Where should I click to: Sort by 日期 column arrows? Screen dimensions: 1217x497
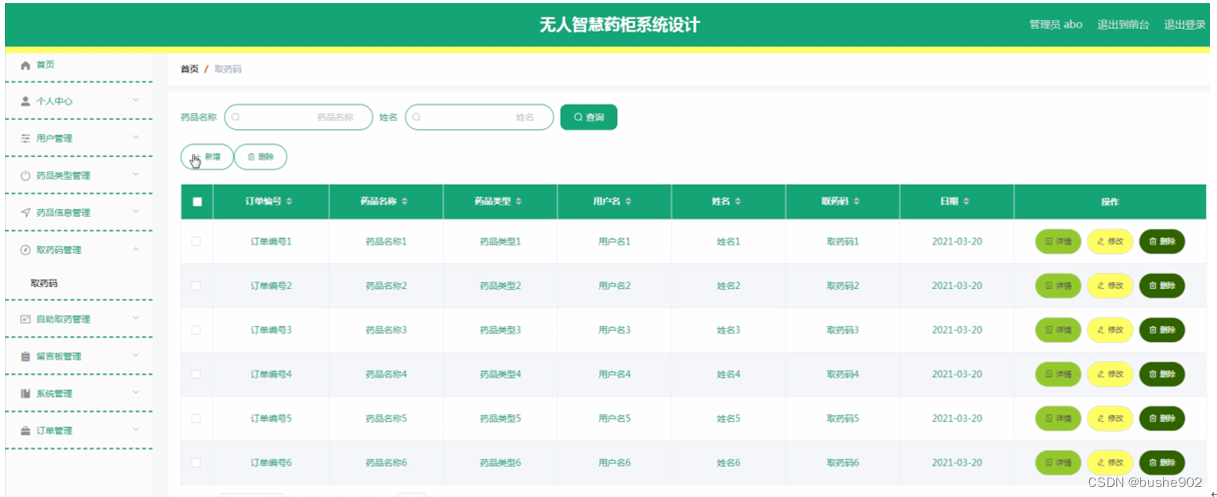pyautogui.click(x=966, y=202)
